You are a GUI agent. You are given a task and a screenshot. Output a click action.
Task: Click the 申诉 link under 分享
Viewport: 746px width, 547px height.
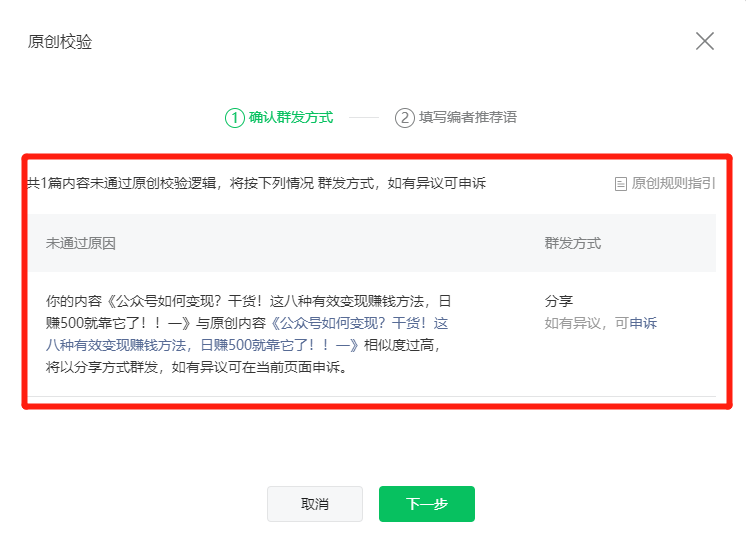point(643,323)
